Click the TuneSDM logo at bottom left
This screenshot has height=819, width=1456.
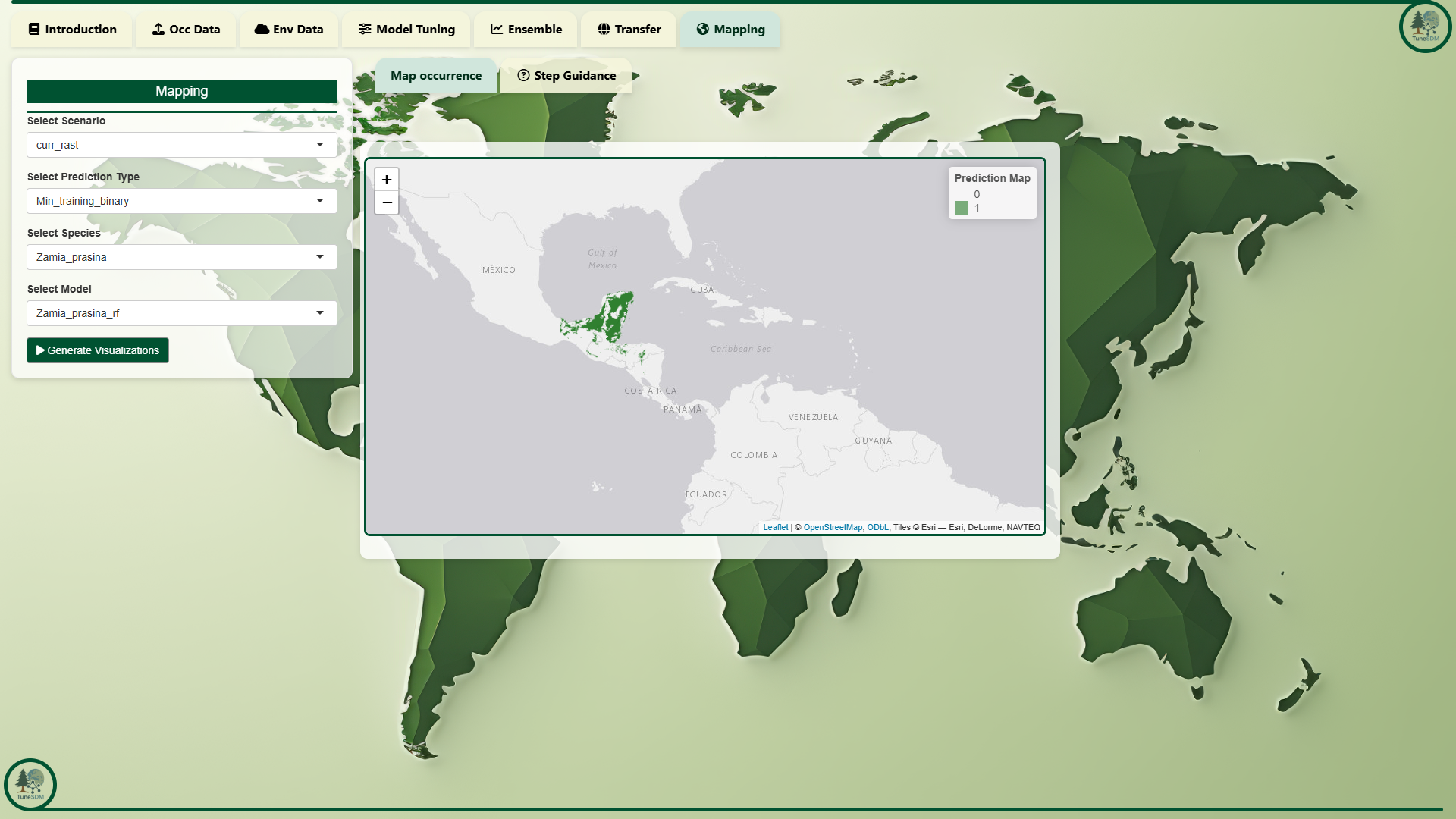pos(30,784)
